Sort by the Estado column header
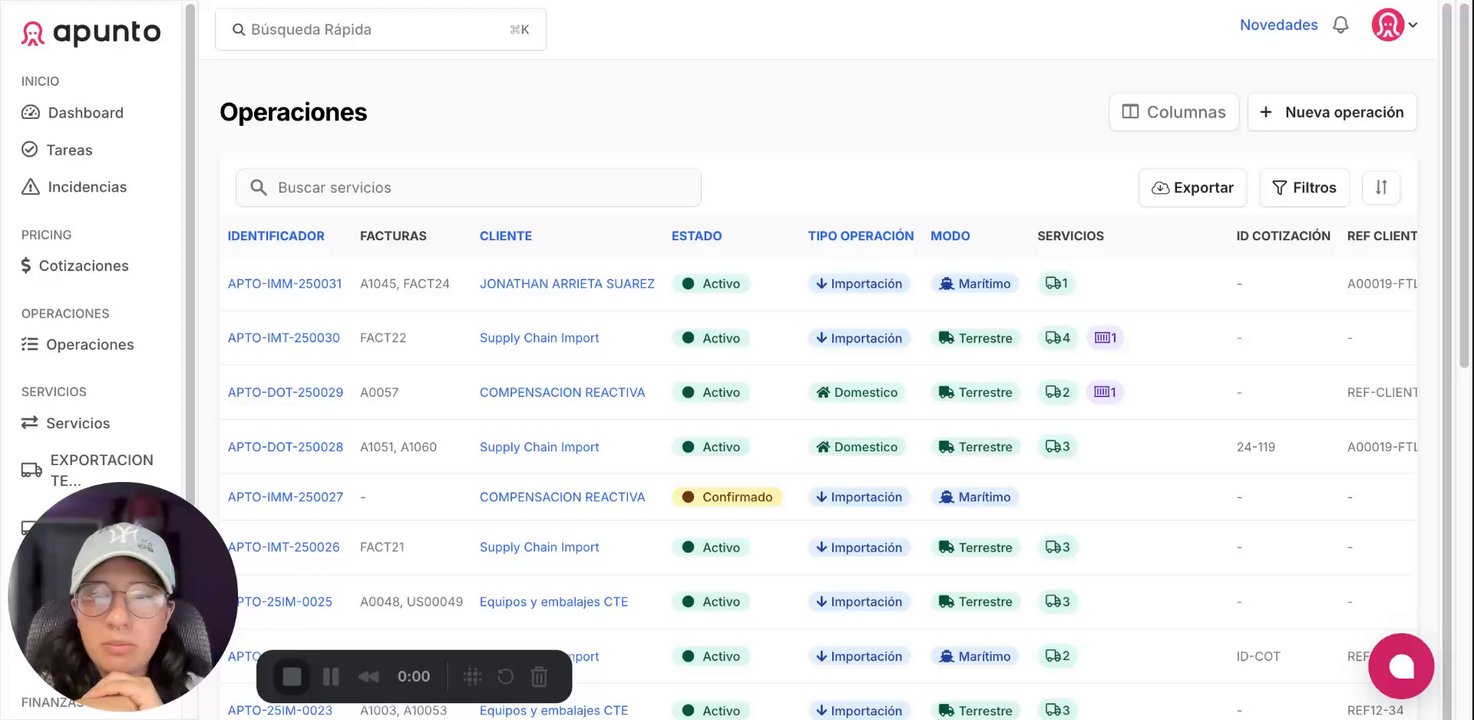1474x720 pixels. pos(696,236)
